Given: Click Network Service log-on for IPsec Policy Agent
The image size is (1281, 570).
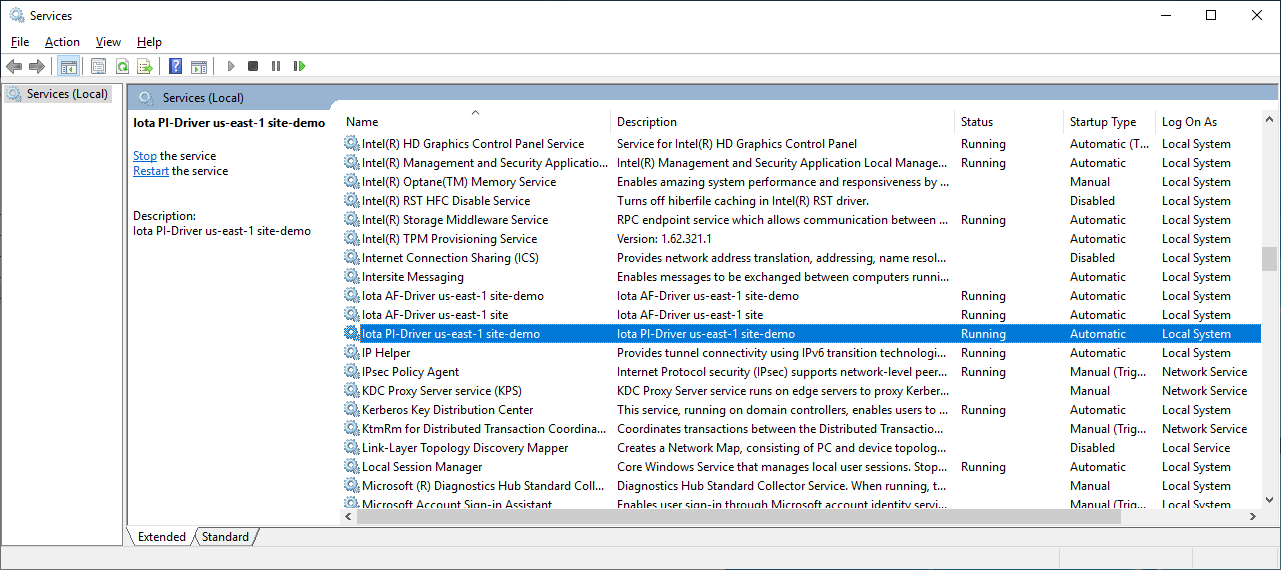Looking at the screenshot, I should (x=1204, y=372).
